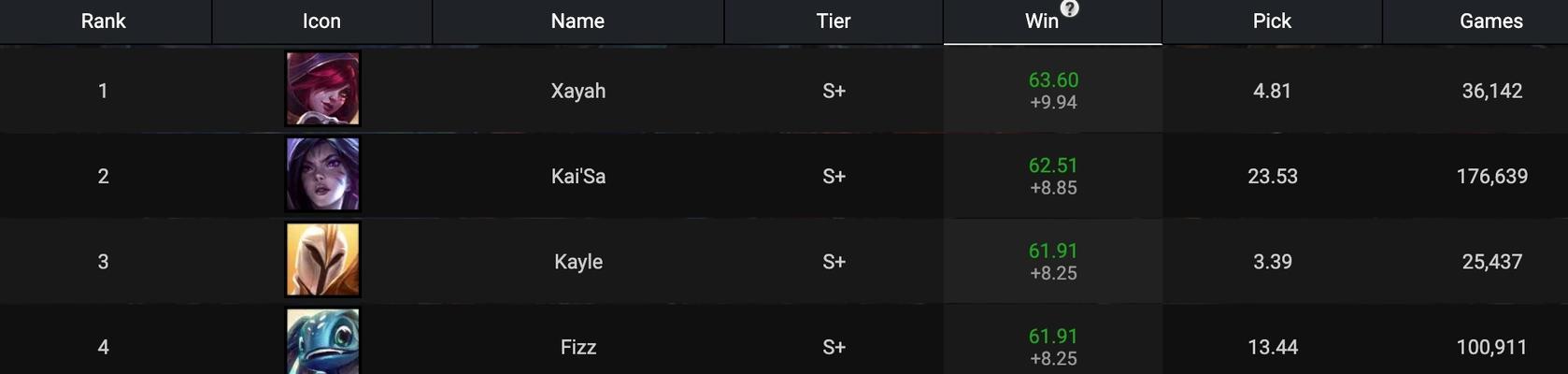Open the Kai'Sa champion name link
Viewport: 1568px width, 374px height.
(x=578, y=176)
